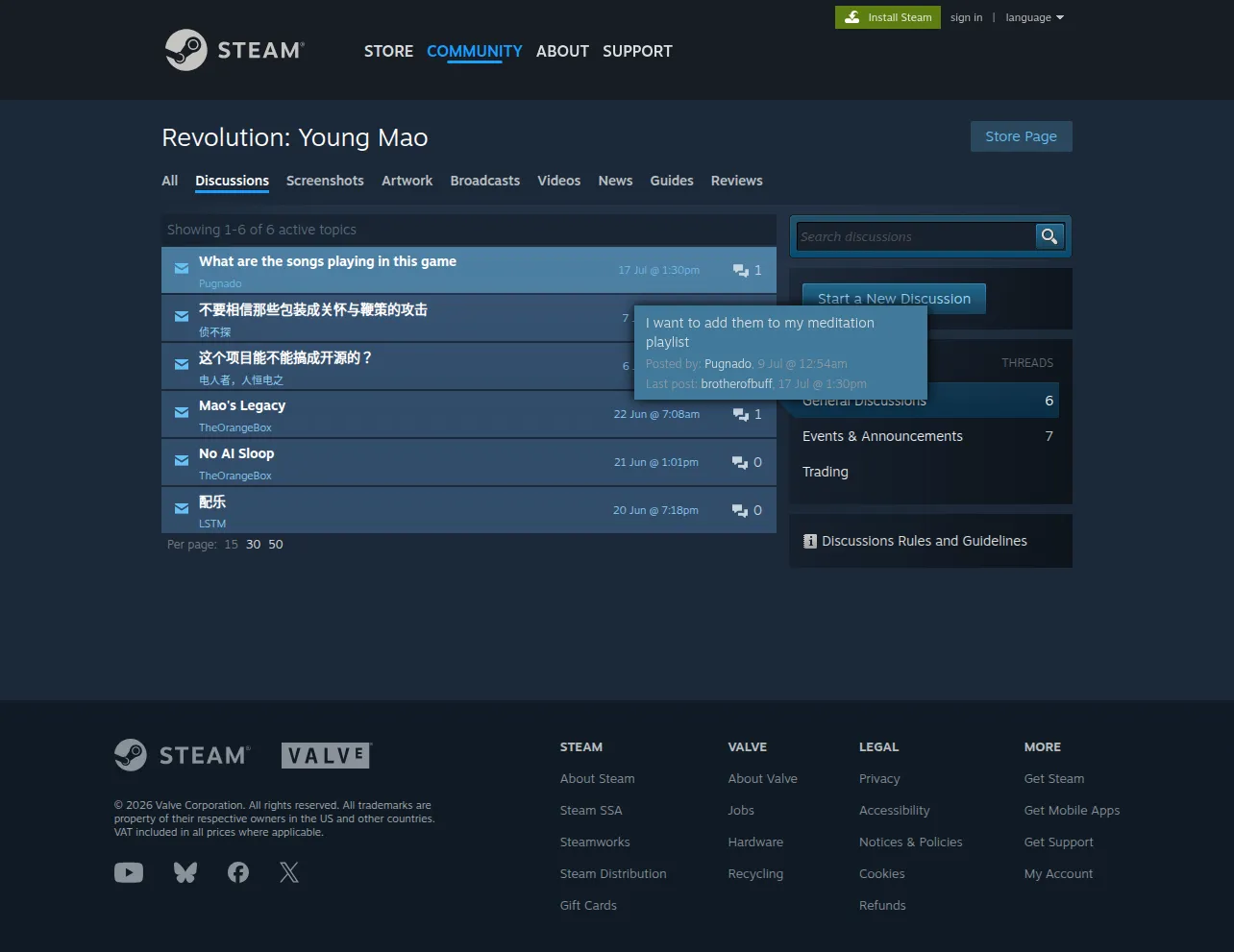Switch to the Artwork tab

click(407, 181)
